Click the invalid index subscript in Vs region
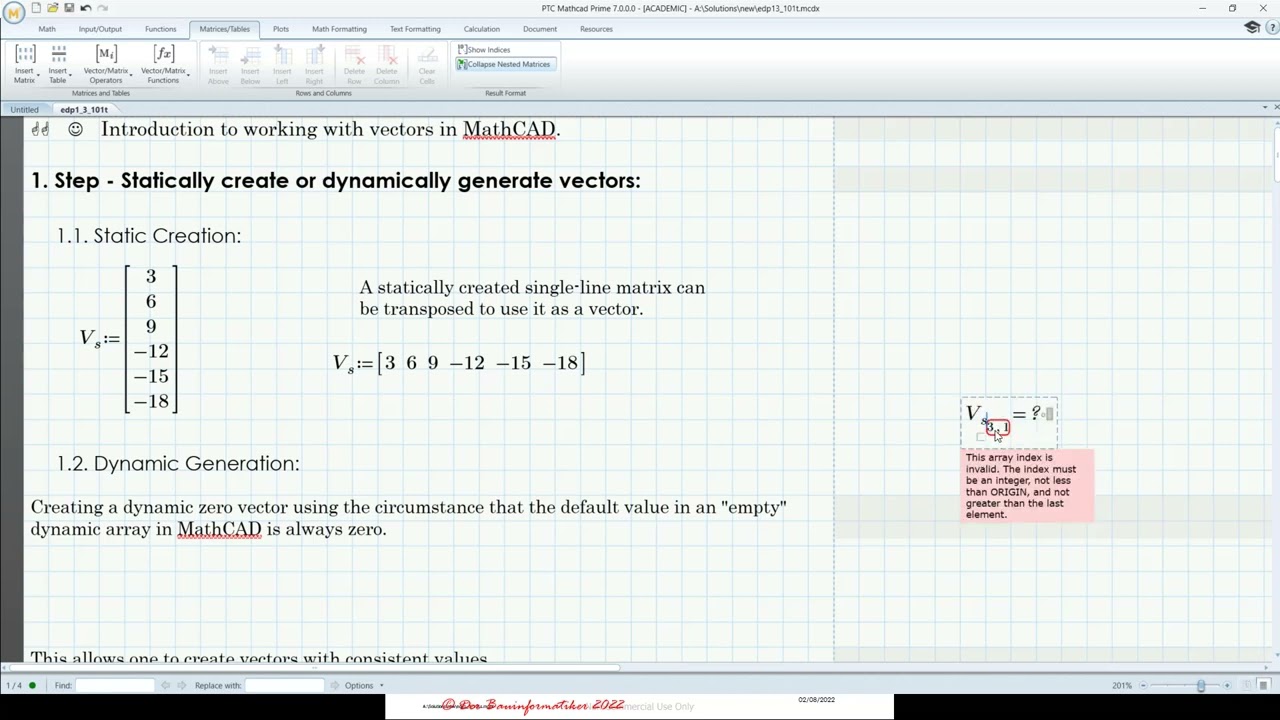The image size is (1280, 720). coord(998,428)
